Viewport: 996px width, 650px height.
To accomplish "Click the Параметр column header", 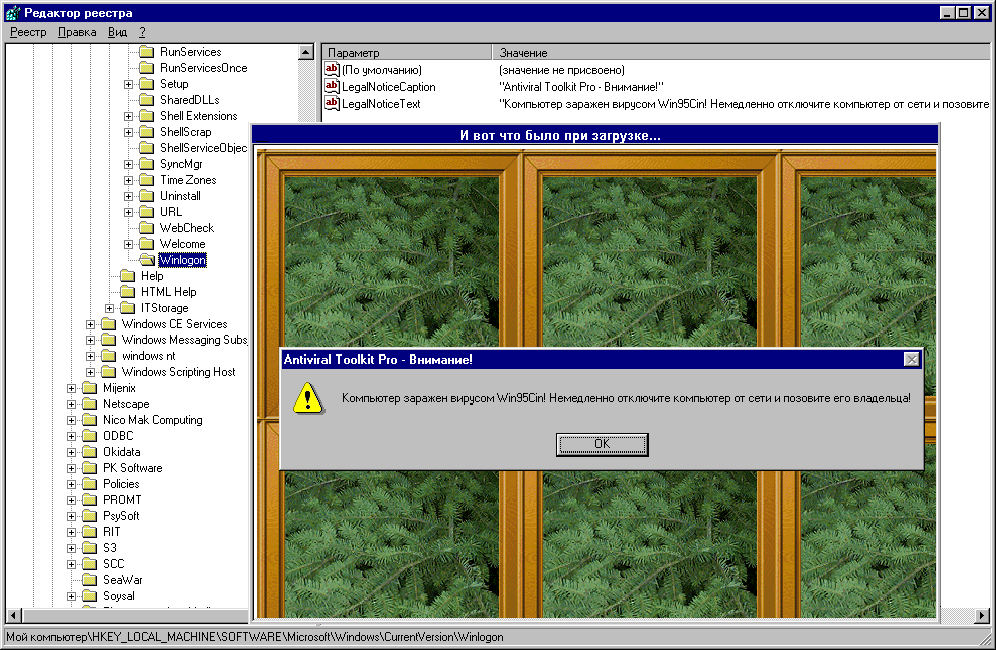I will coord(407,53).
